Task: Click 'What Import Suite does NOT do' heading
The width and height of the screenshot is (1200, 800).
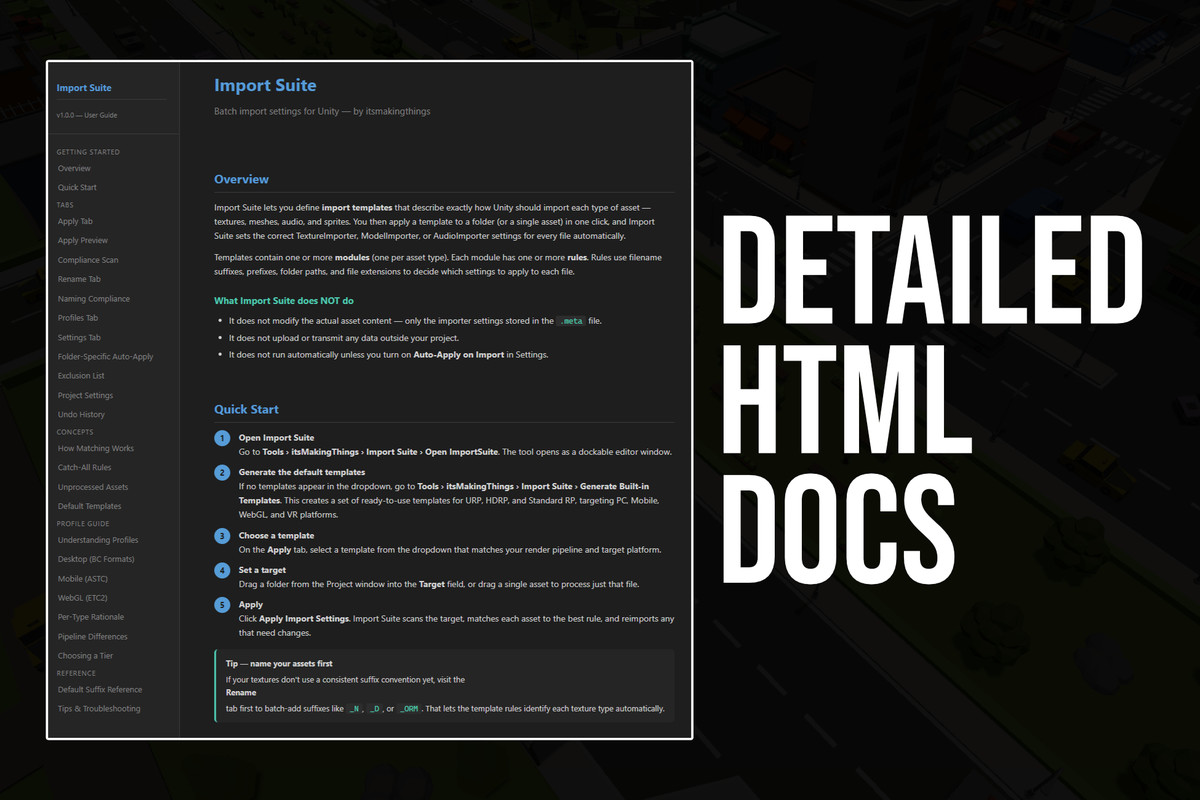Action: coord(284,300)
